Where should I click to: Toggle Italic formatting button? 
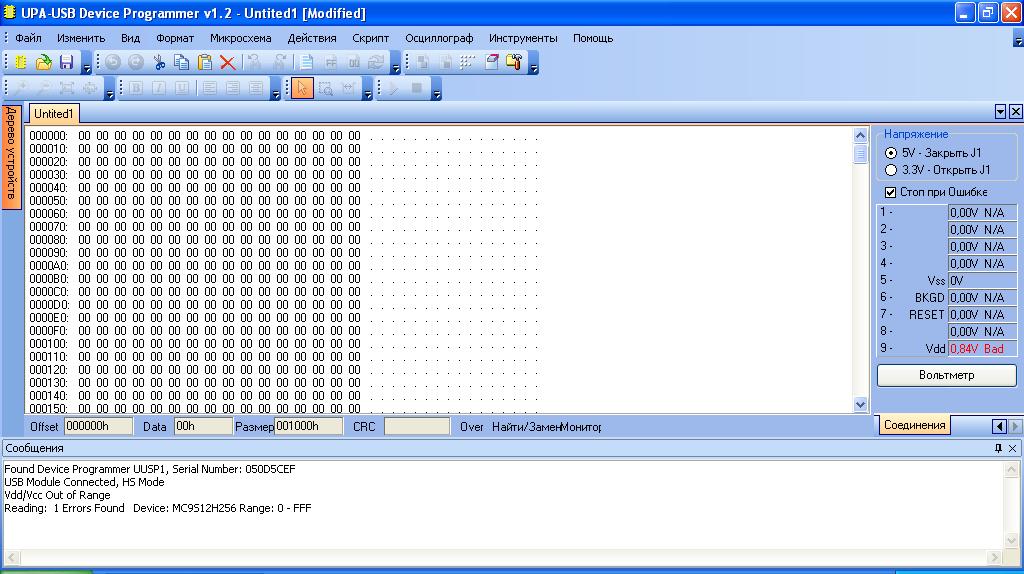tap(159, 88)
